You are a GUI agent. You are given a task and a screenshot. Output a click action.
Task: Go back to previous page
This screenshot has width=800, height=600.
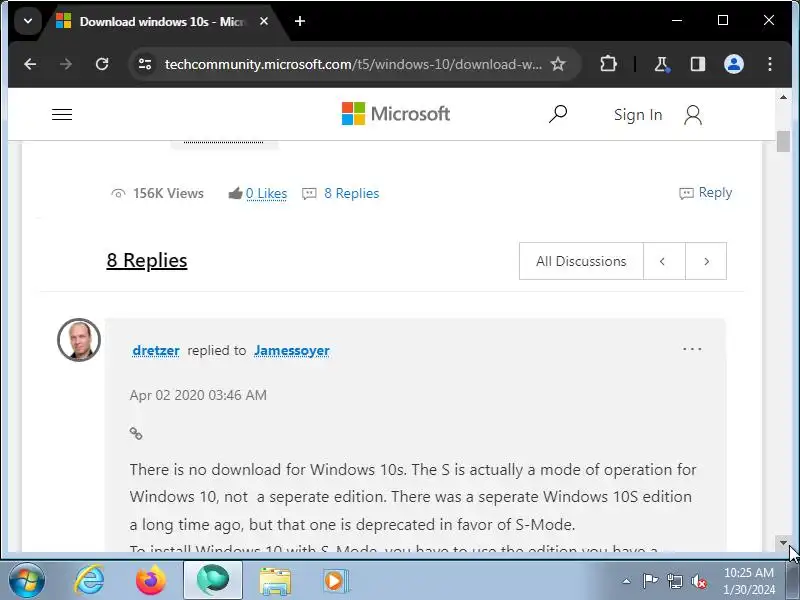pyautogui.click(x=30, y=64)
